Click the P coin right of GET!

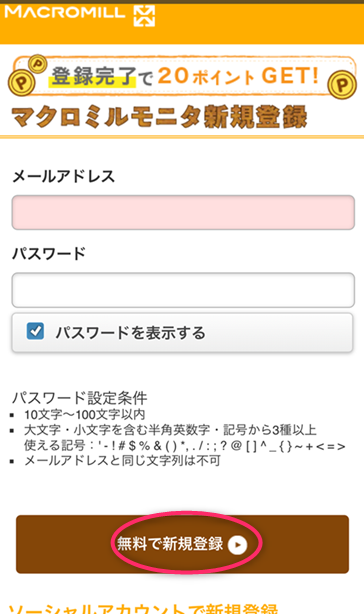click(x=342, y=85)
